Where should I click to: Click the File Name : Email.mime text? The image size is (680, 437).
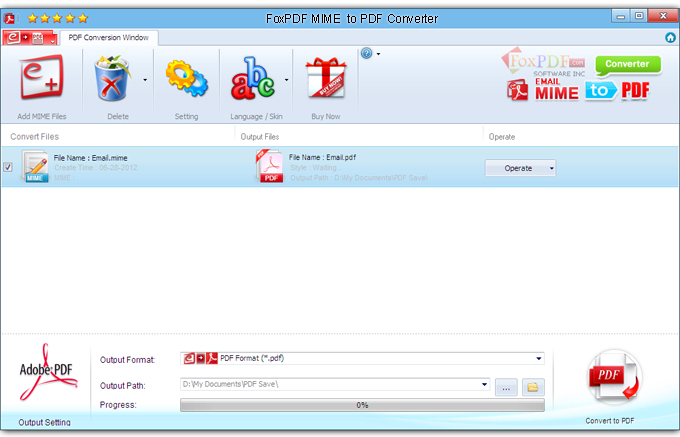coord(90,158)
